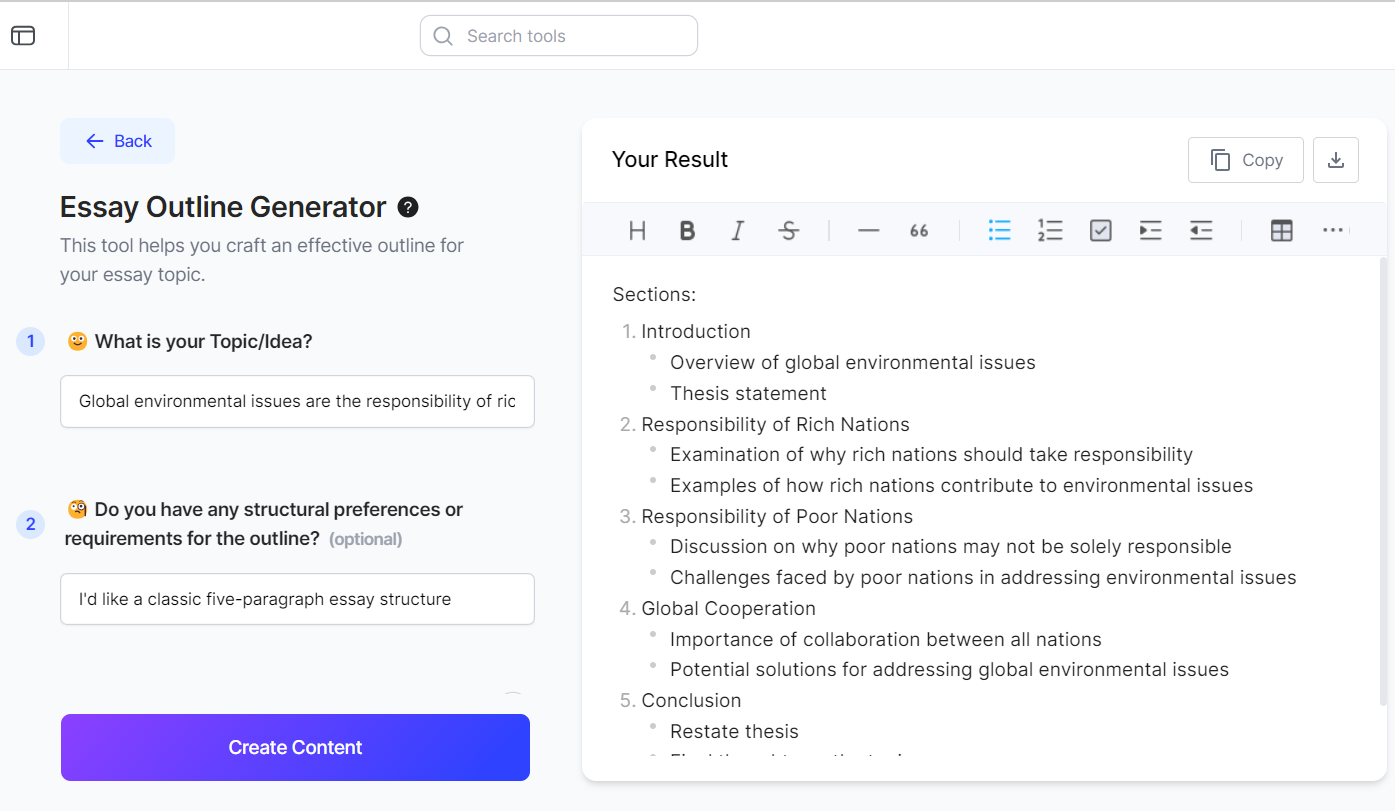The height and width of the screenshot is (811, 1395).
Task: Toggle the sidebar panel icon
Action: [23, 36]
